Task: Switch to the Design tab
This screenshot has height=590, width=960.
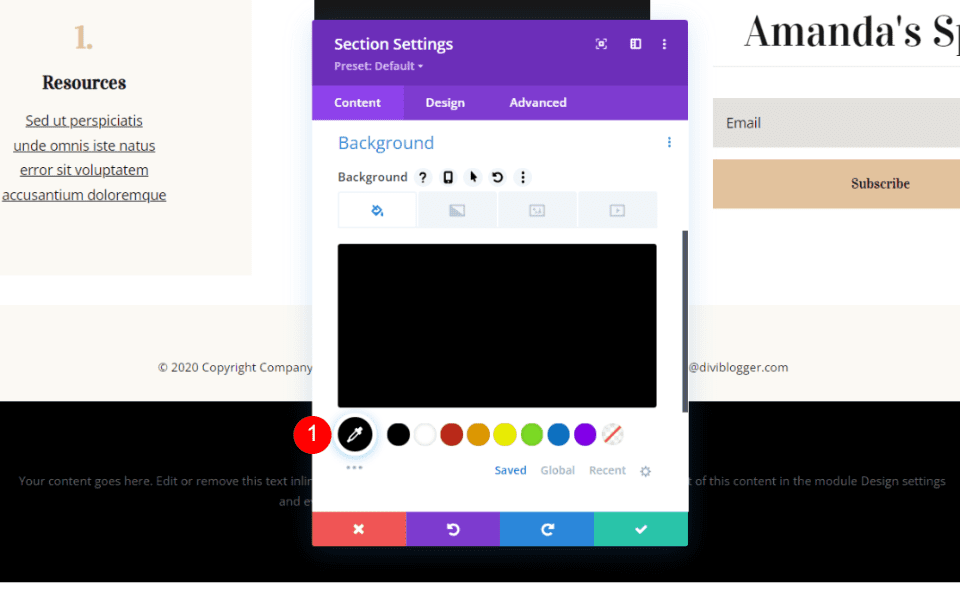Action: [444, 102]
